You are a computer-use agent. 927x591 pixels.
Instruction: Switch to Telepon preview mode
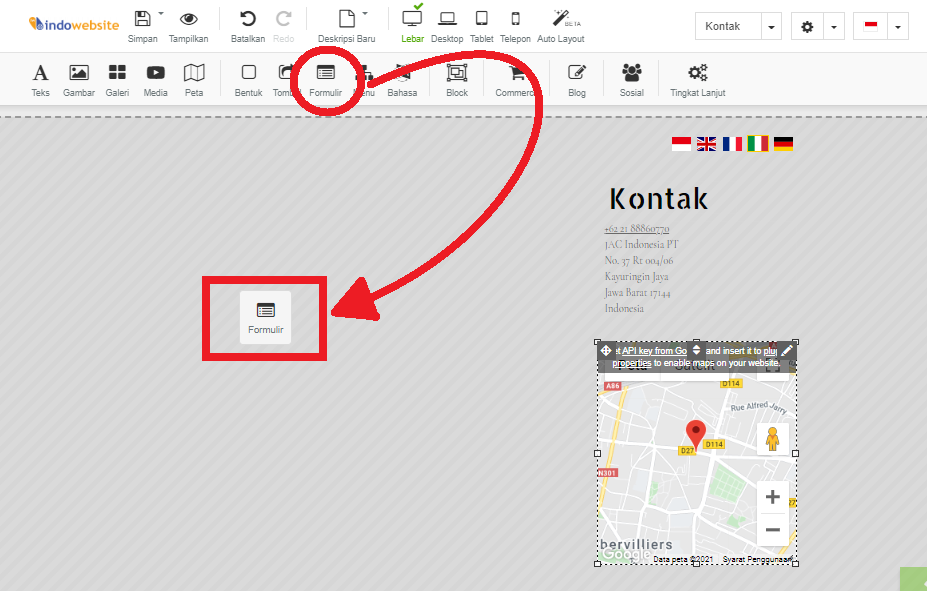coord(515,22)
